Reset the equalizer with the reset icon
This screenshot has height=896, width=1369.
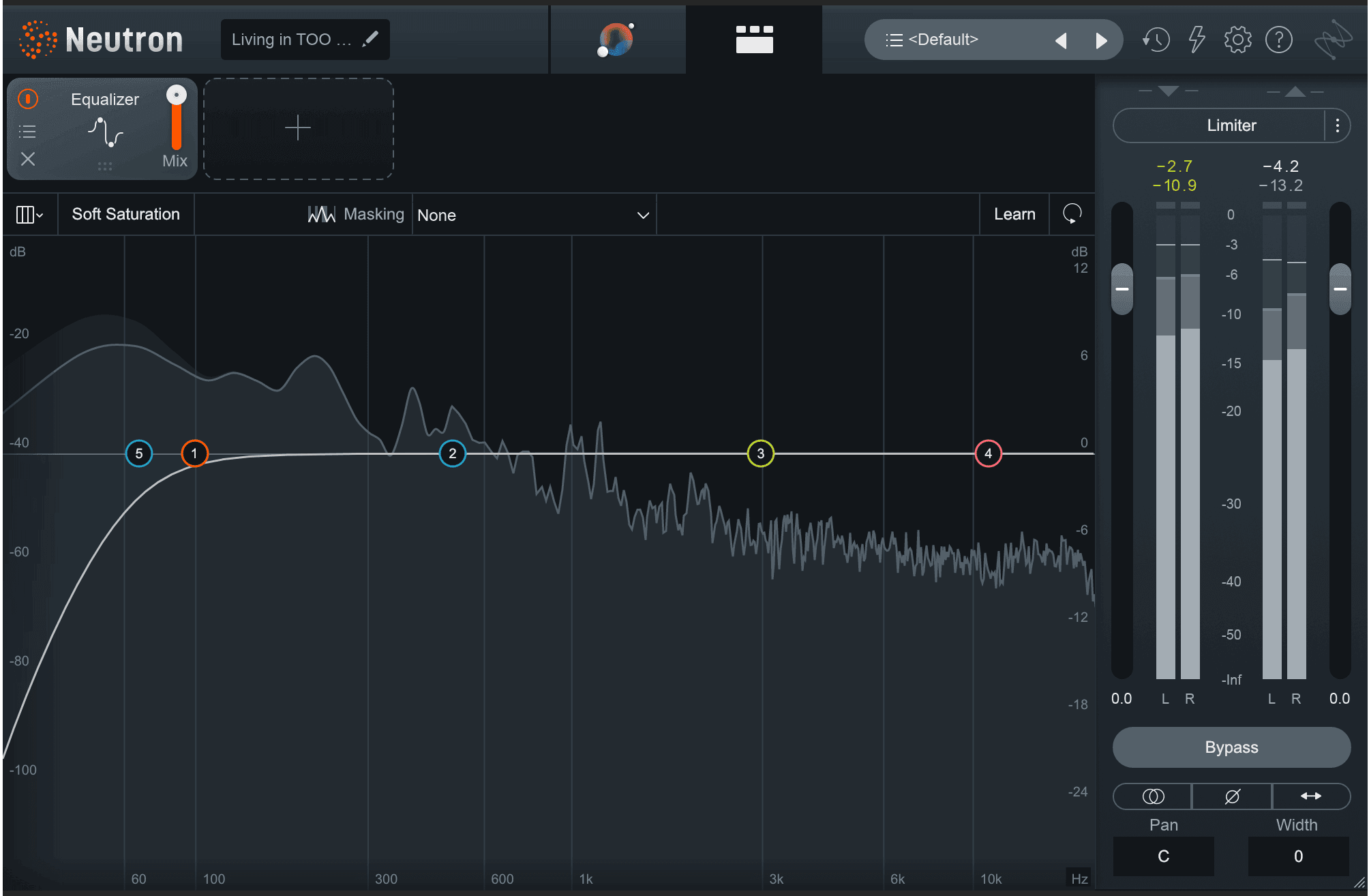[x=1072, y=214]
